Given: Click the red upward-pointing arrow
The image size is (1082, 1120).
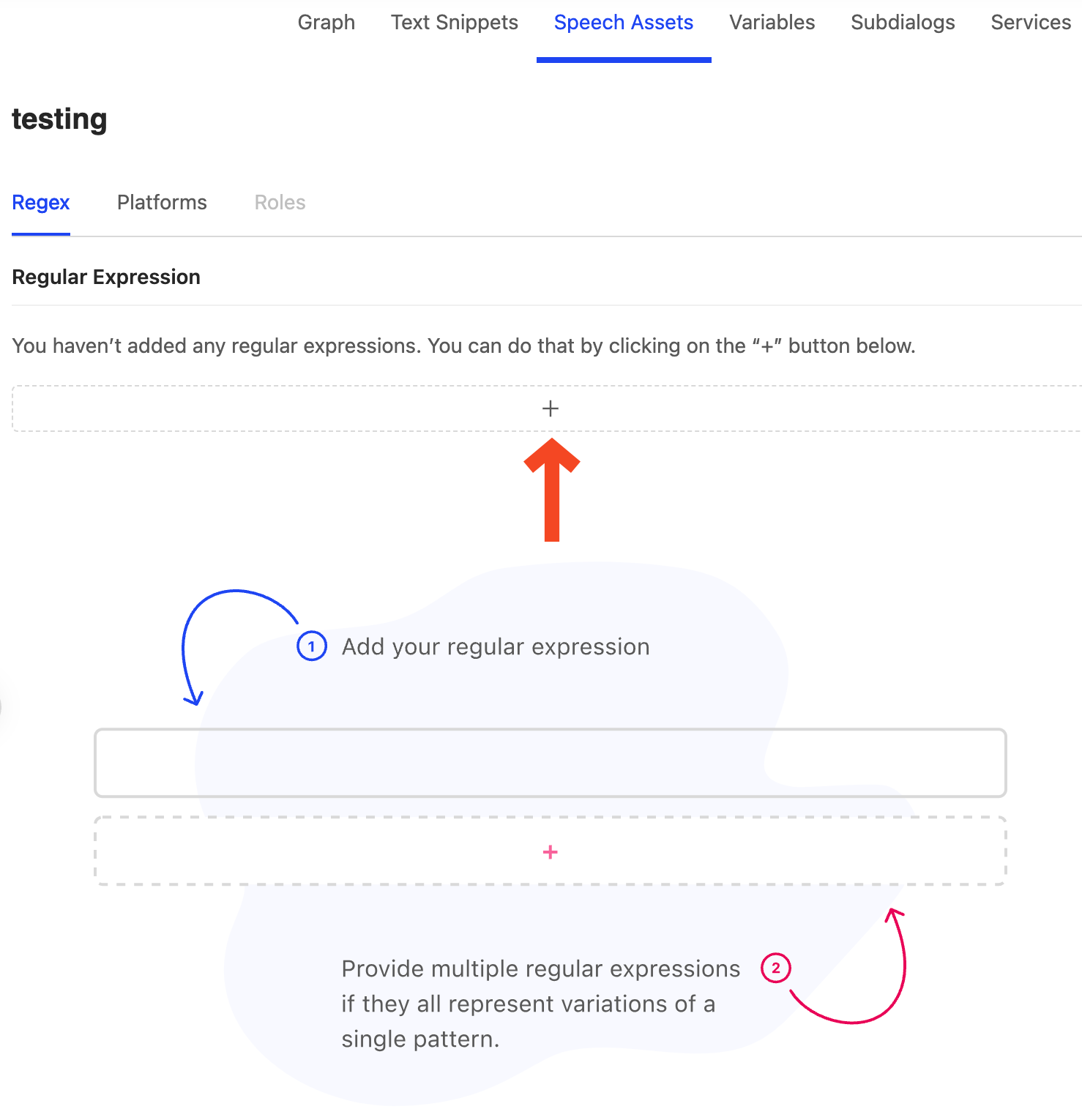Looking at the screenshot, I should coord(552,490).
